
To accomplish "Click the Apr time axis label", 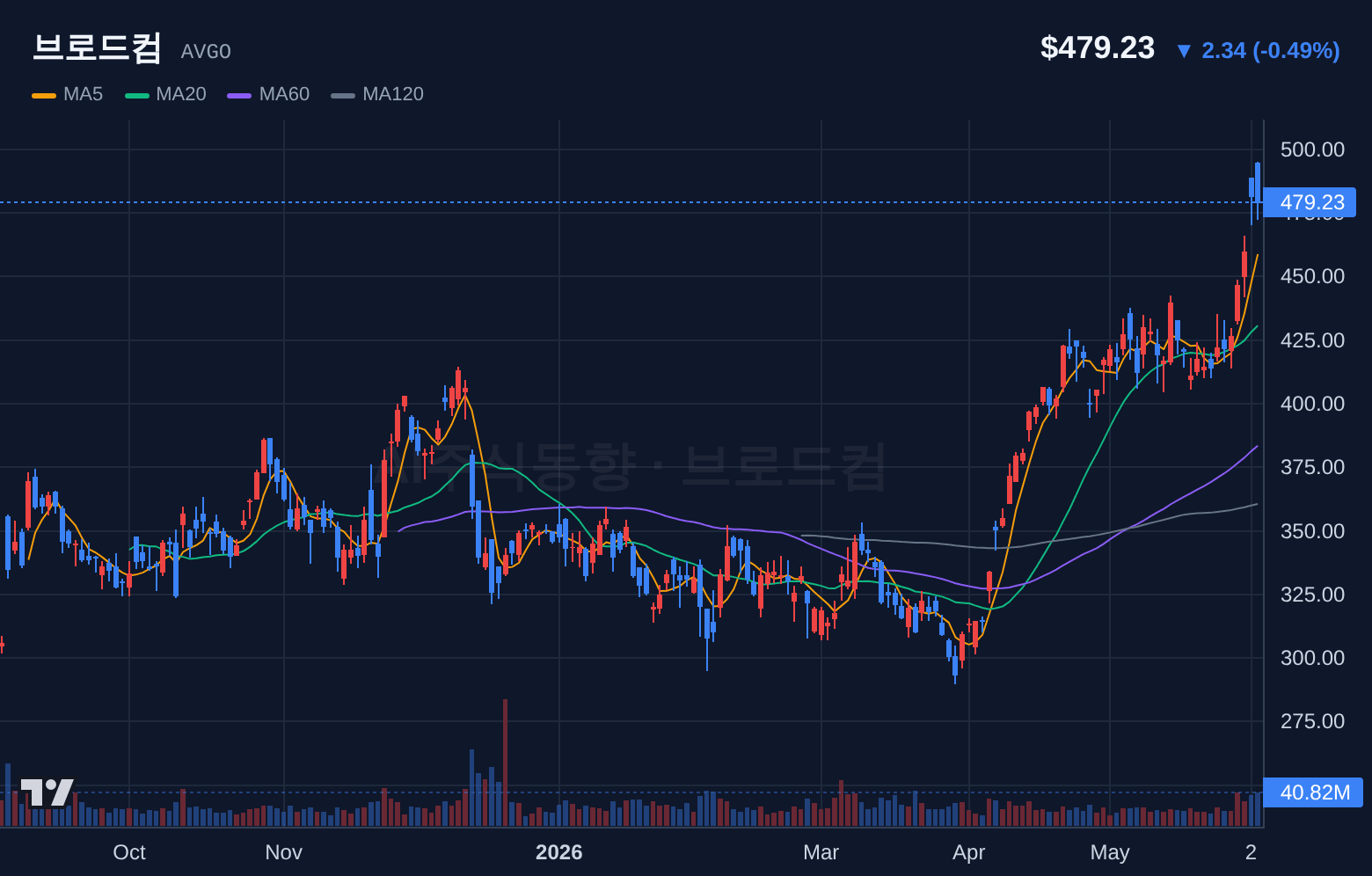I will tap(968, 852).
